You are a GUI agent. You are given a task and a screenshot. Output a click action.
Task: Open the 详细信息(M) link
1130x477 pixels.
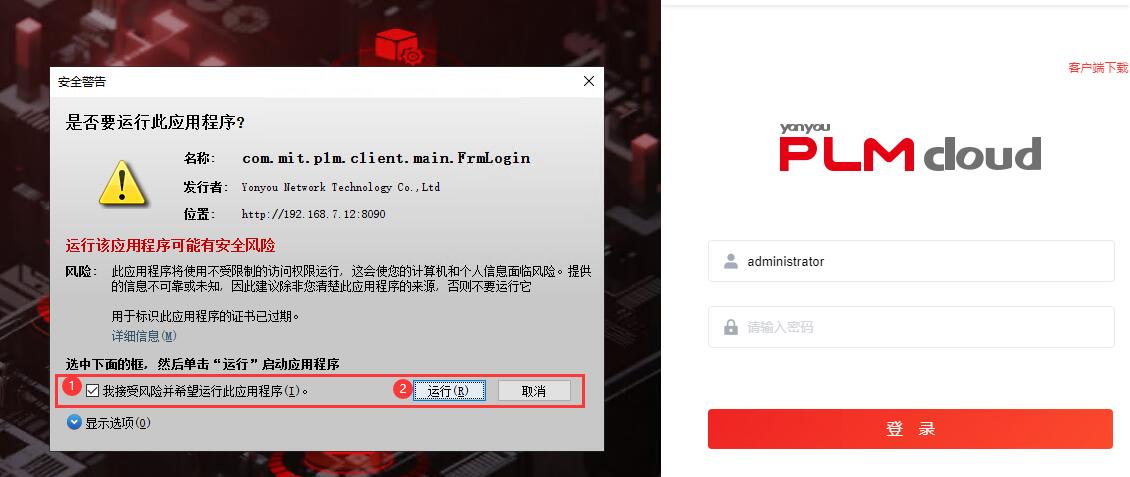(144, 336)
